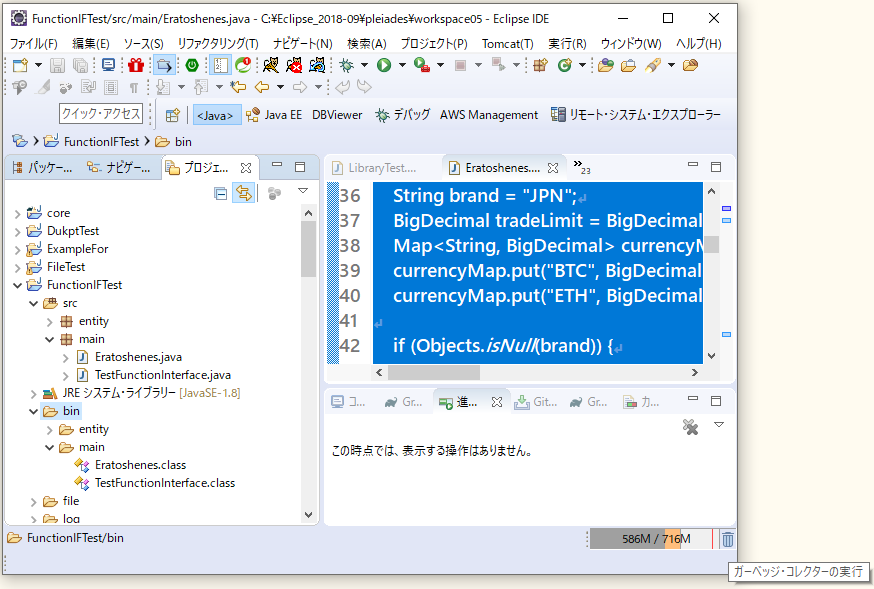Click the Stop Tomcat icon with red X
Image resolution: width=874 pixels, height=589 pixels.
[294, 66]
